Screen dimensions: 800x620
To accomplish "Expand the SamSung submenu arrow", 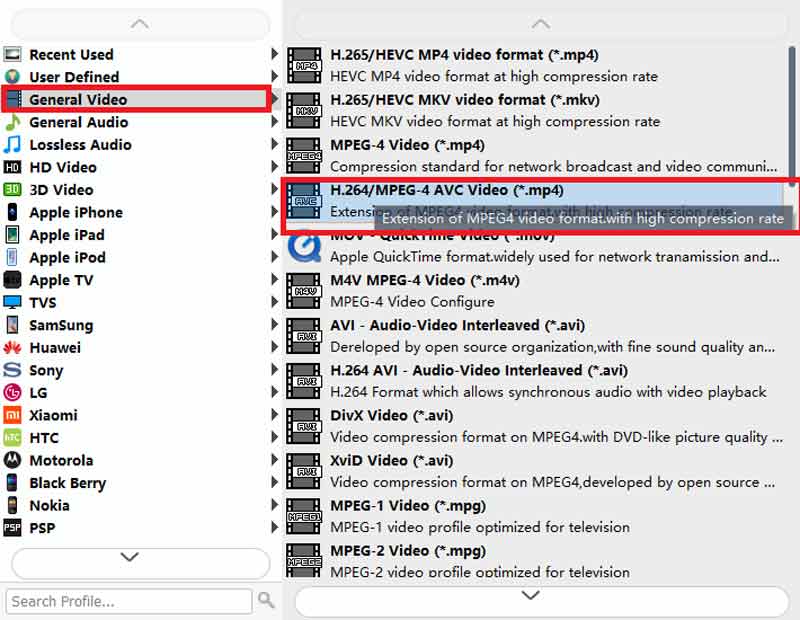I will 274,324.
